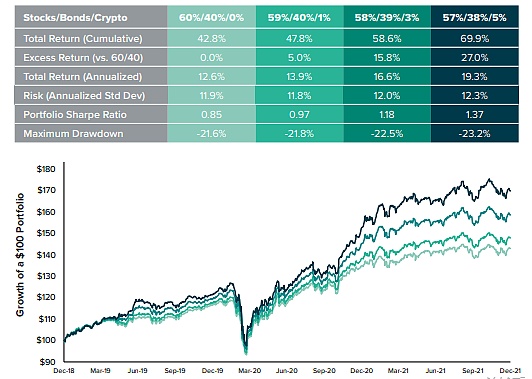The image size is (532, 379).
Task: Select the 60%/40%/0% column header
Action: point(211,17)
